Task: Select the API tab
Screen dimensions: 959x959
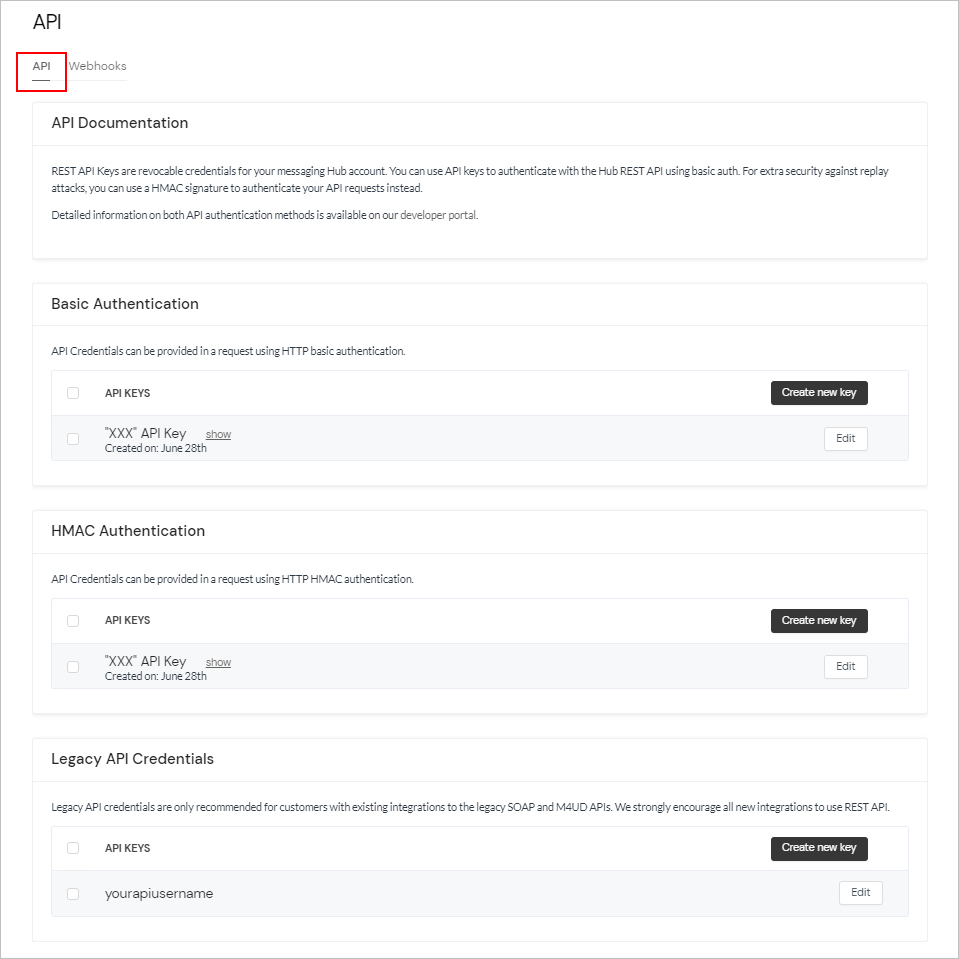Action: [x=41, y=66]
